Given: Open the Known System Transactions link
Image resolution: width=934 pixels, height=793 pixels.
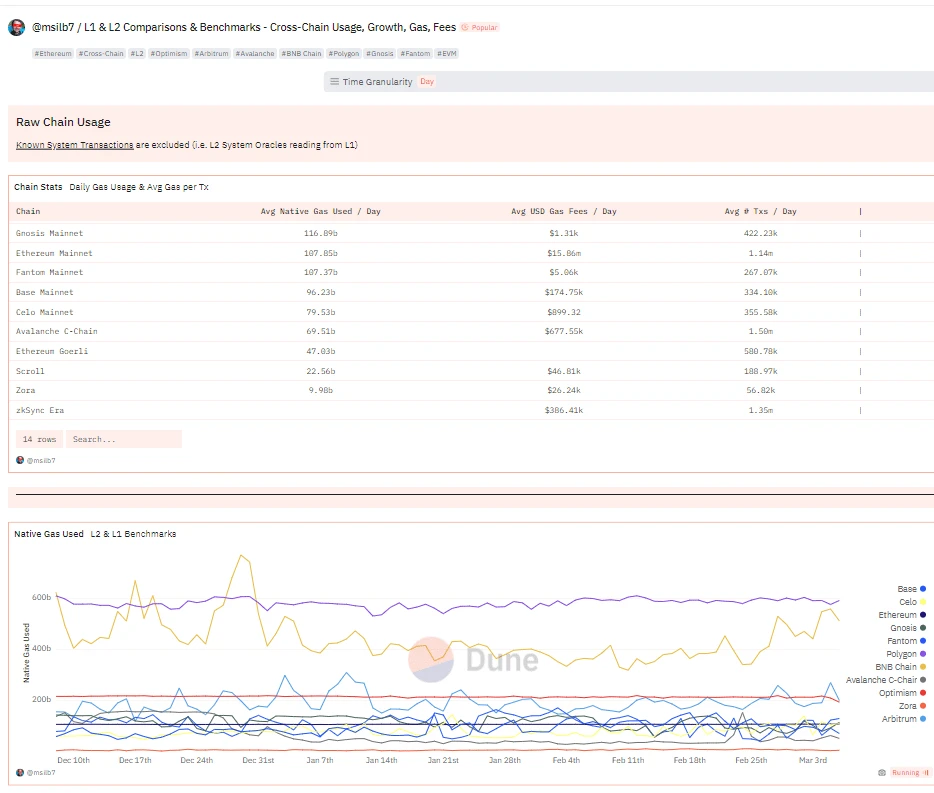Looking at the screenshot, I should point(74,145).
